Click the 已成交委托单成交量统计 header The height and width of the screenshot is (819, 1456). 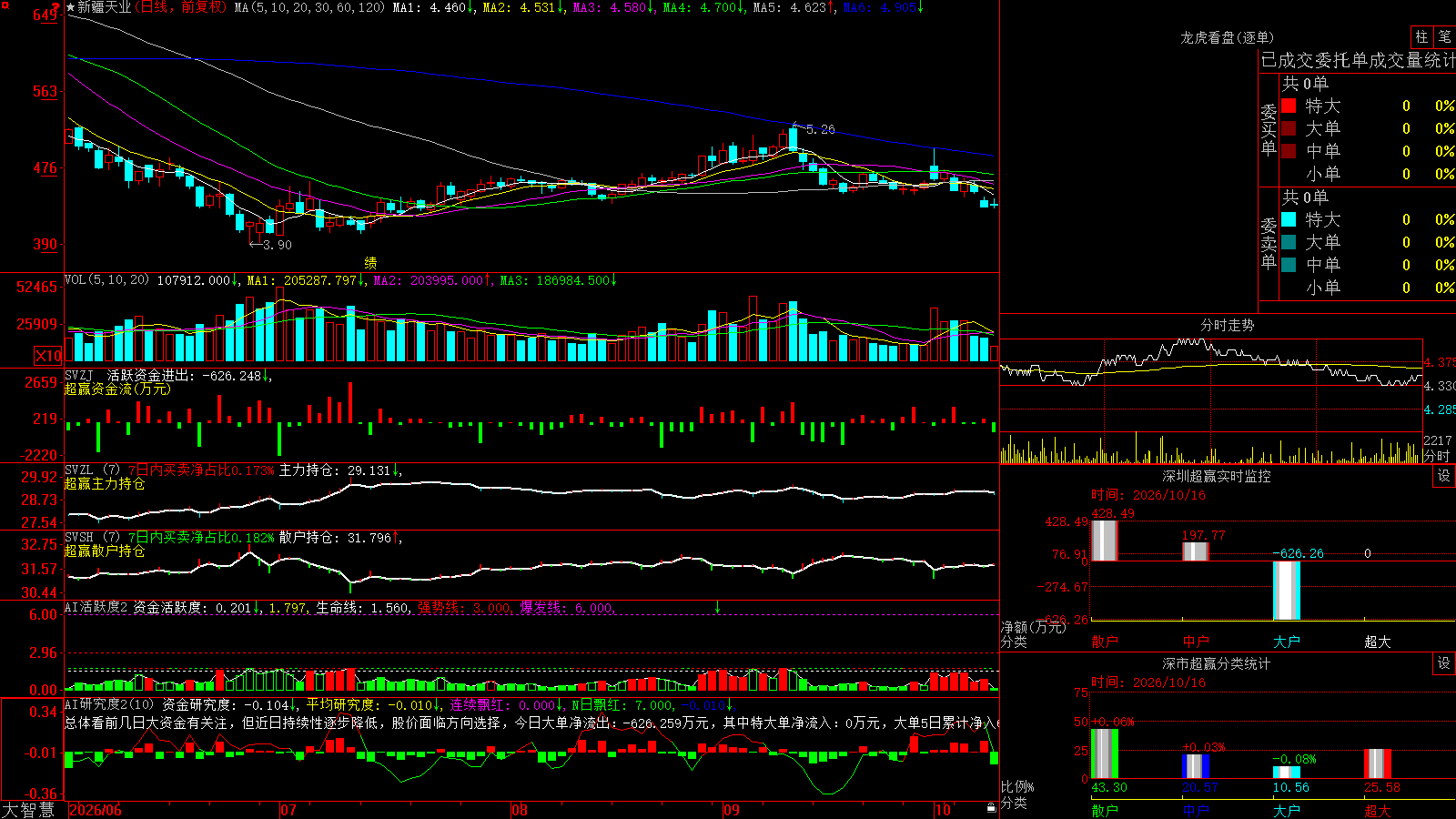click(1358, 60)
